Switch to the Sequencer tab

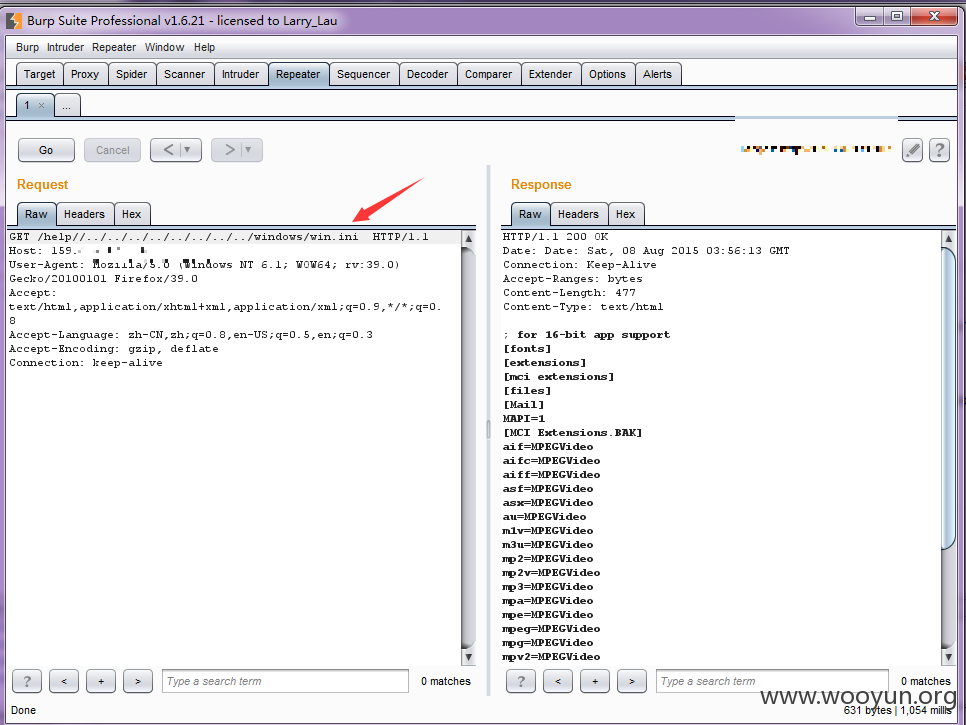(363, 74)
